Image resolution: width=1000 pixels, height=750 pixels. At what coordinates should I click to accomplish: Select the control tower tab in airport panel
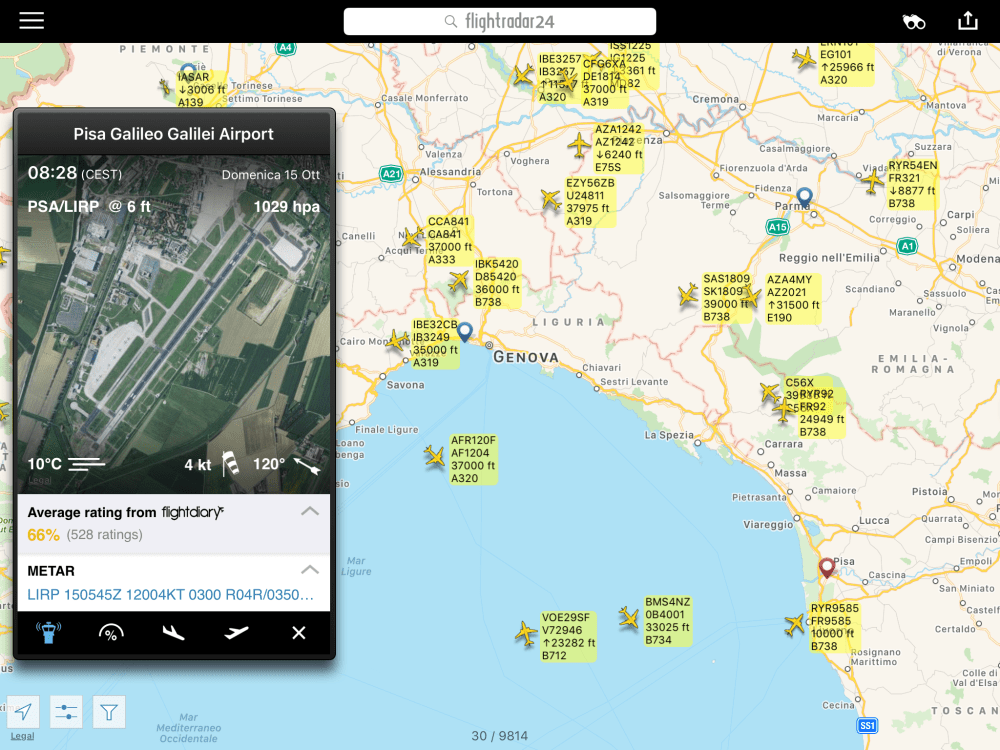tap(48, 633)
